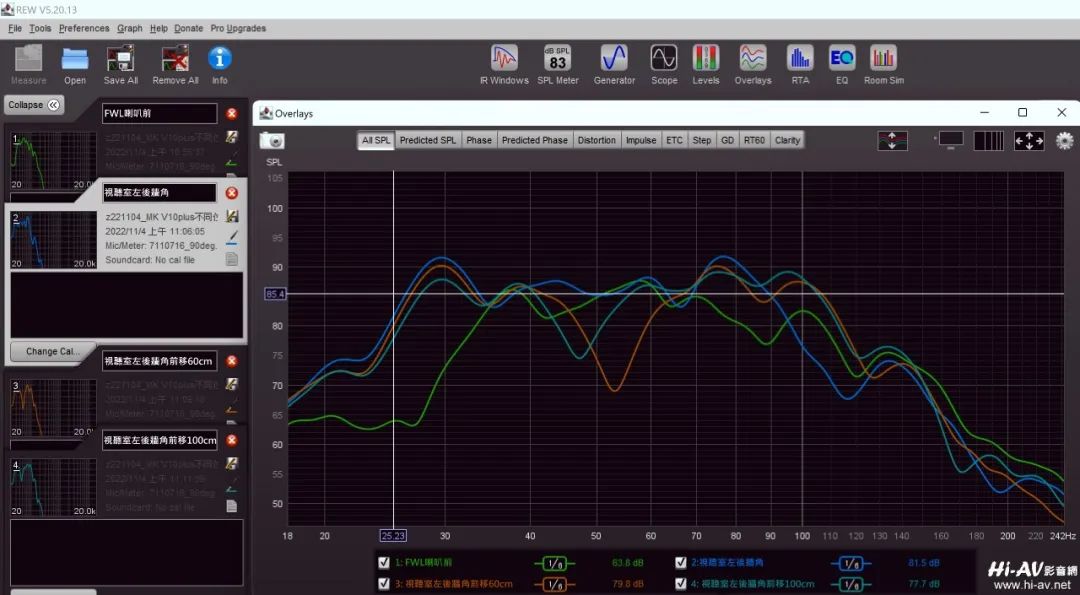Change trace colour of measurement 1 green pen

point(232,159)
